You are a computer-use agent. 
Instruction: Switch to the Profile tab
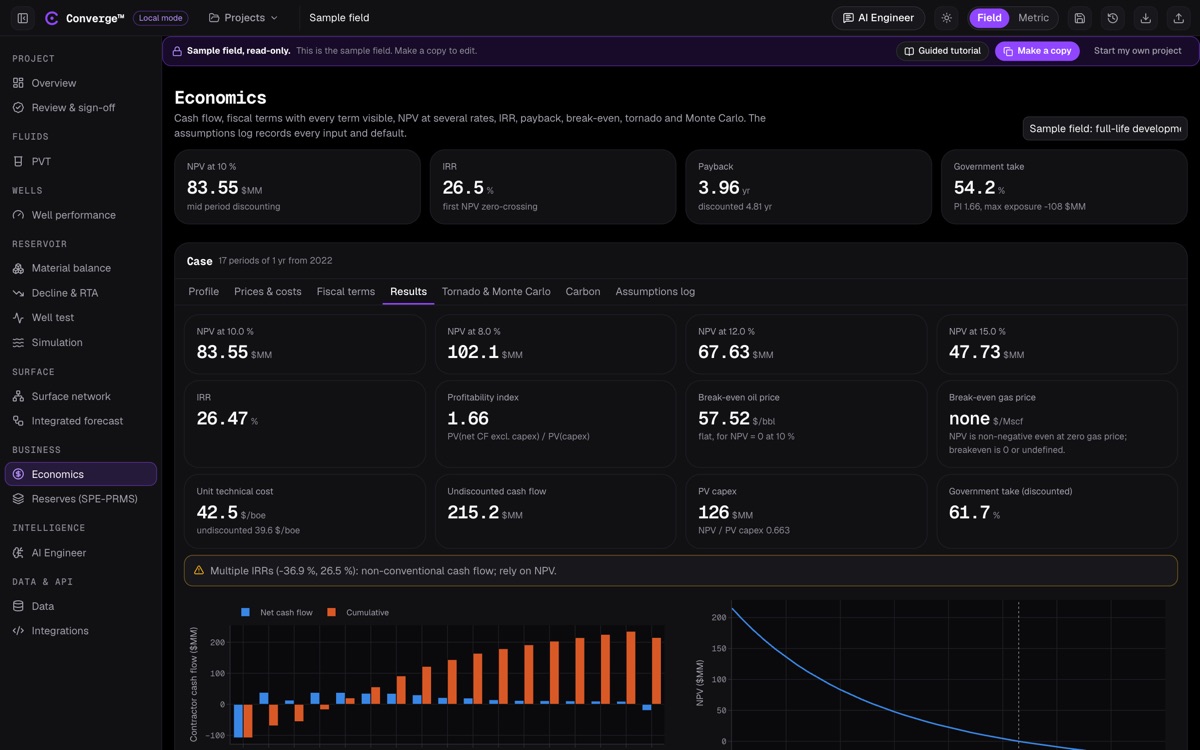204,292
